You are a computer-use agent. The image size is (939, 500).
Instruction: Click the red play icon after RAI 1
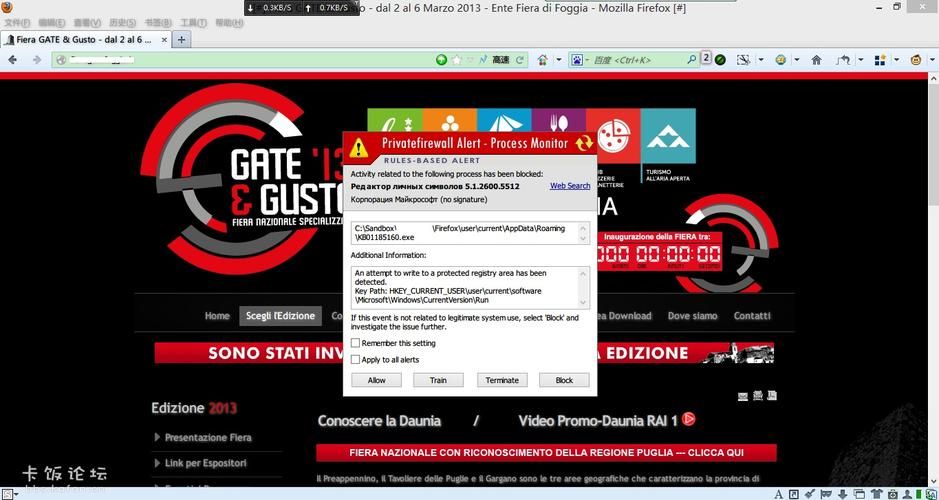(x=689, y=419)
